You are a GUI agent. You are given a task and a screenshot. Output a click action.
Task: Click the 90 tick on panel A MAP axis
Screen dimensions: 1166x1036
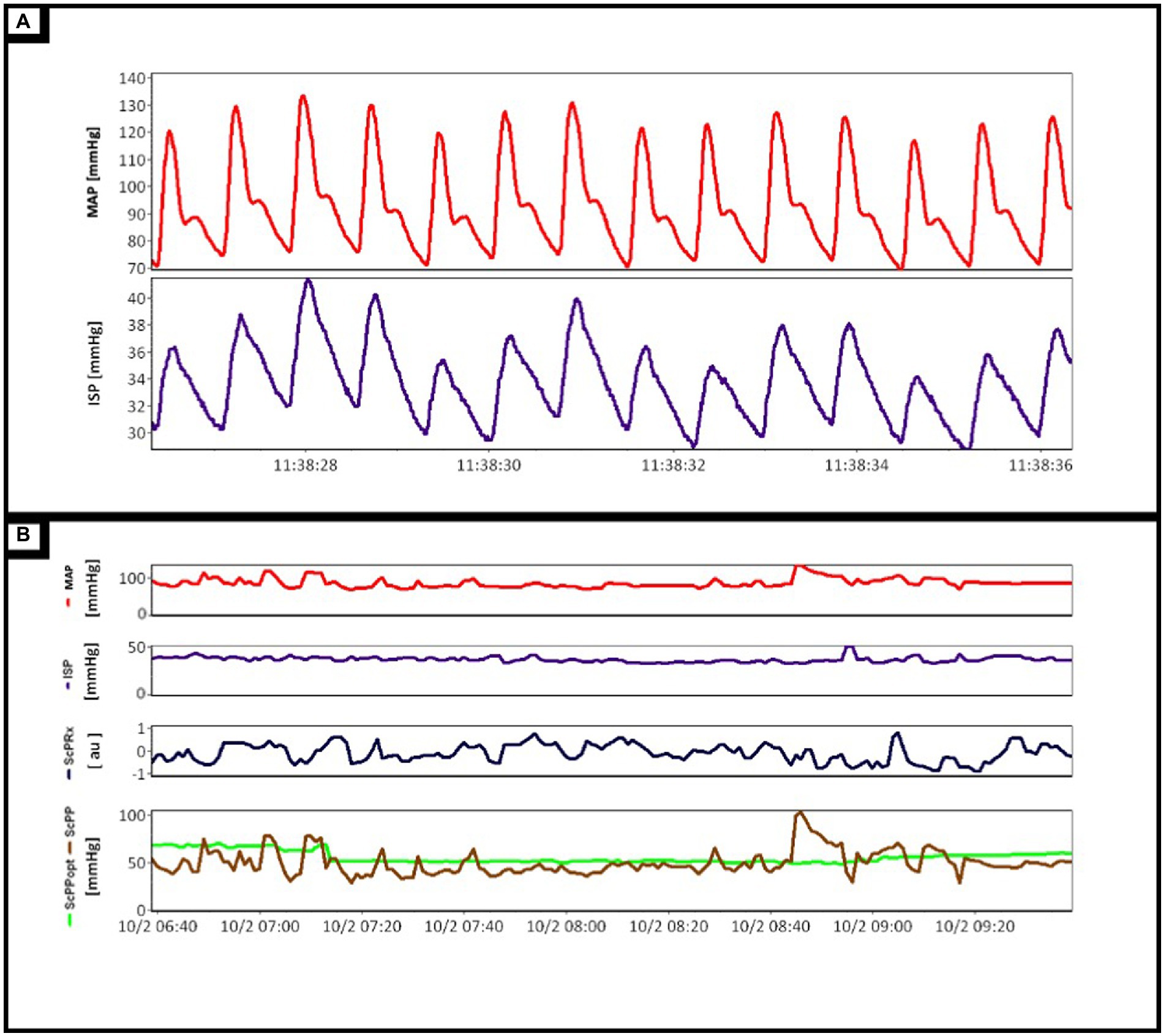point(137,214)
